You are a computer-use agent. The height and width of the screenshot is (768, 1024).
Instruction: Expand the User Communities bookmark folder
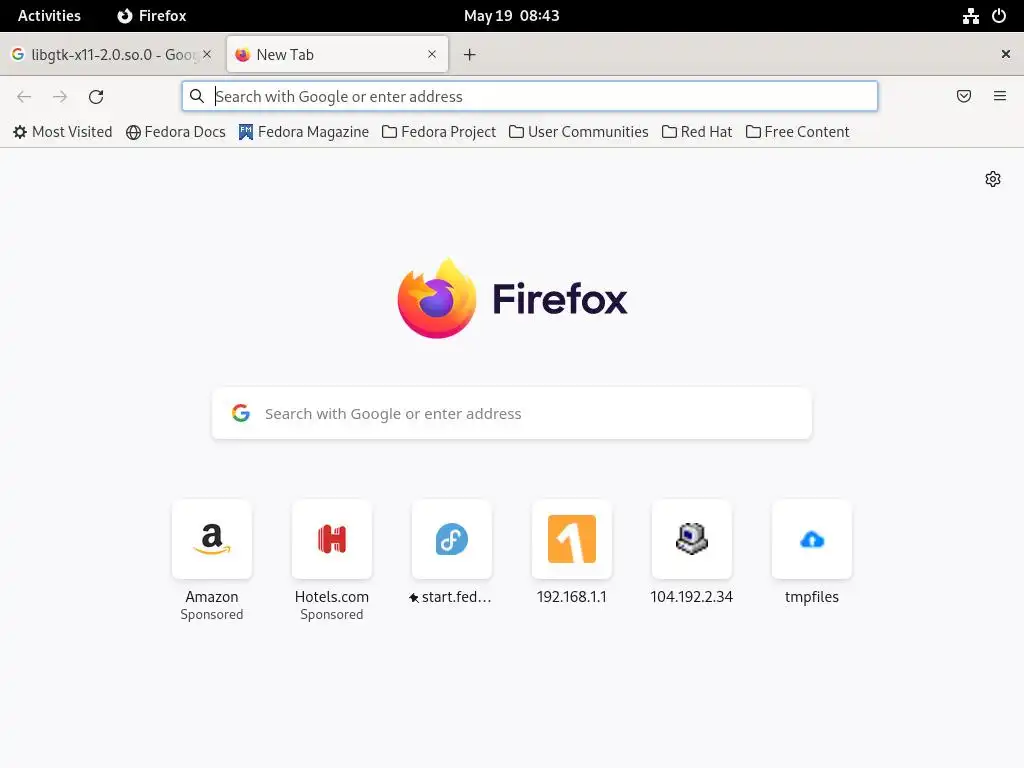coord(579,132)
